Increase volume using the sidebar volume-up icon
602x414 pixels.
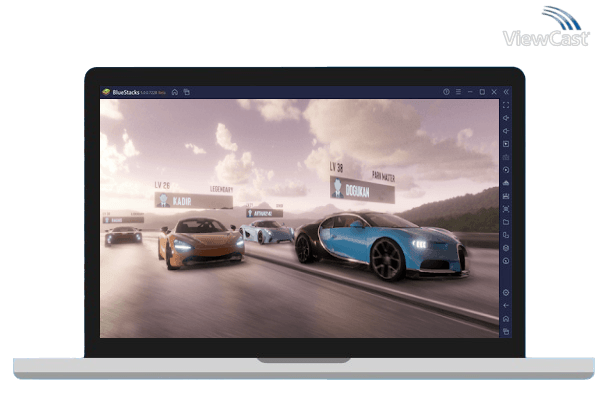506,118
